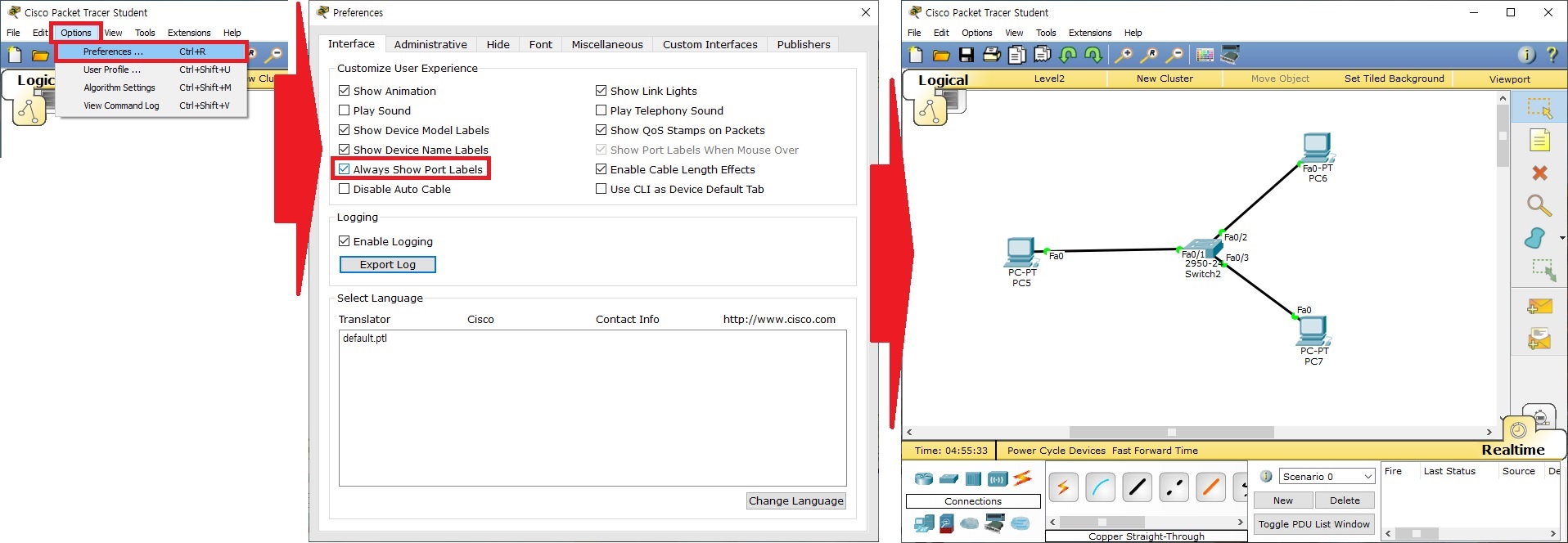Click the Save floppy disk icon
This screenshot has width=1568, height=543.
(966, 55)
